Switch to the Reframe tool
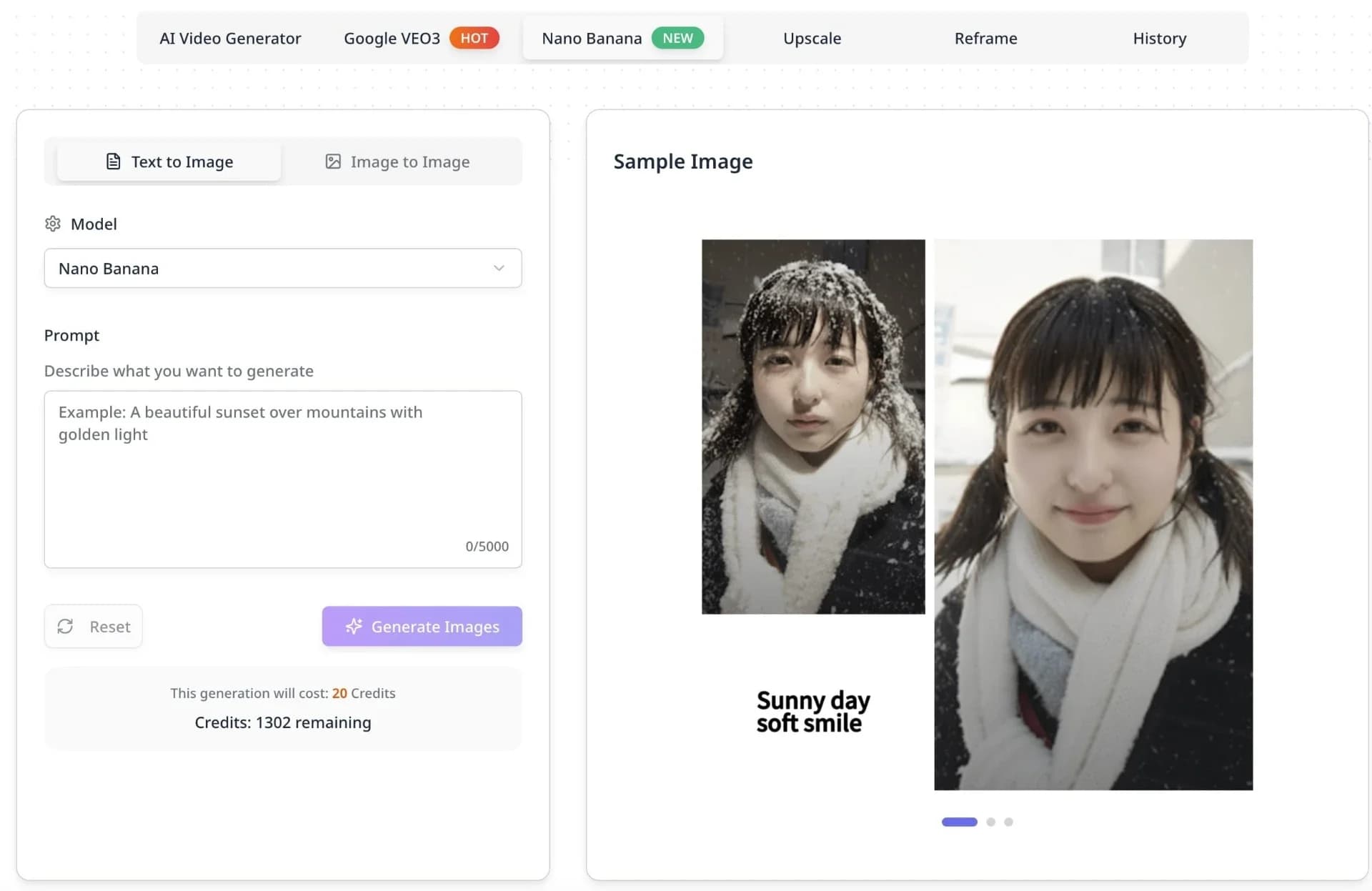The height and width of the screenshot is (891, 1372). [x=985, y=39]
